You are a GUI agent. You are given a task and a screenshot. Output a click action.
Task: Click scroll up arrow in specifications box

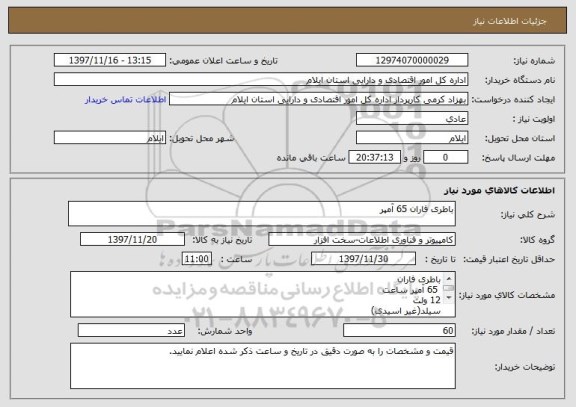click(449, 278)
